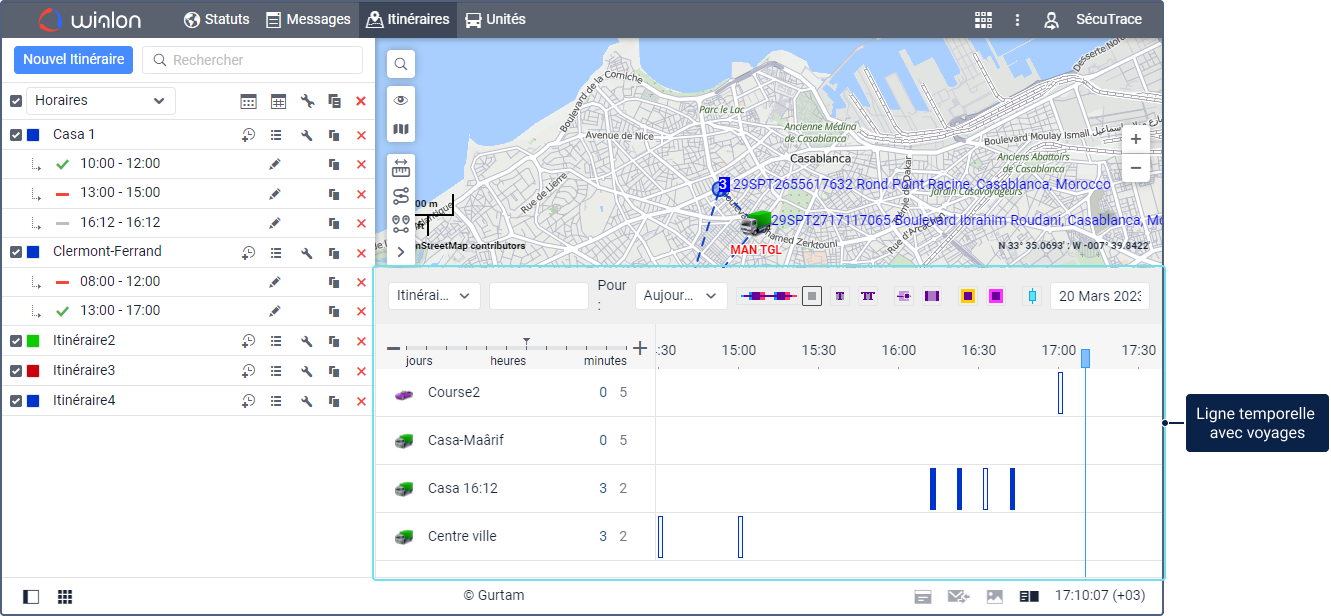1331x616 pixels.
Task: Open the vertical three-dots options menu
Action: 1017,20
